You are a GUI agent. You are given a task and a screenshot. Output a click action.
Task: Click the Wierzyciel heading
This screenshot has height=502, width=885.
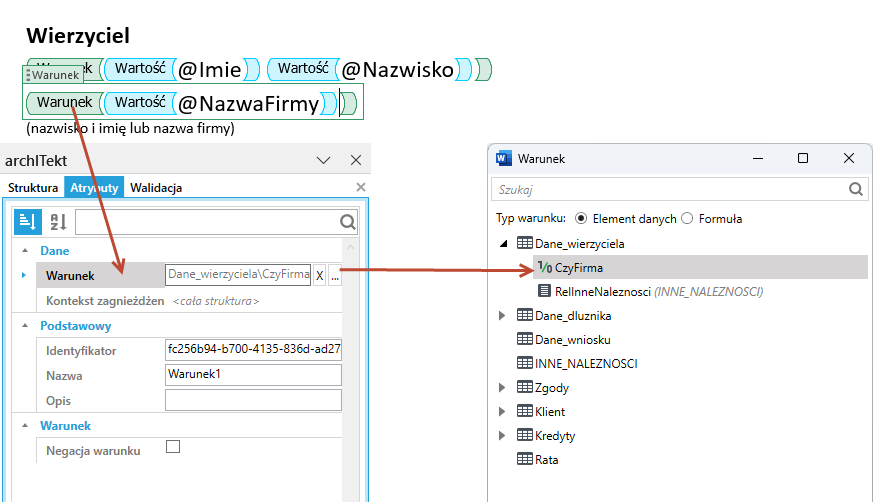click(x=78, y=36)
